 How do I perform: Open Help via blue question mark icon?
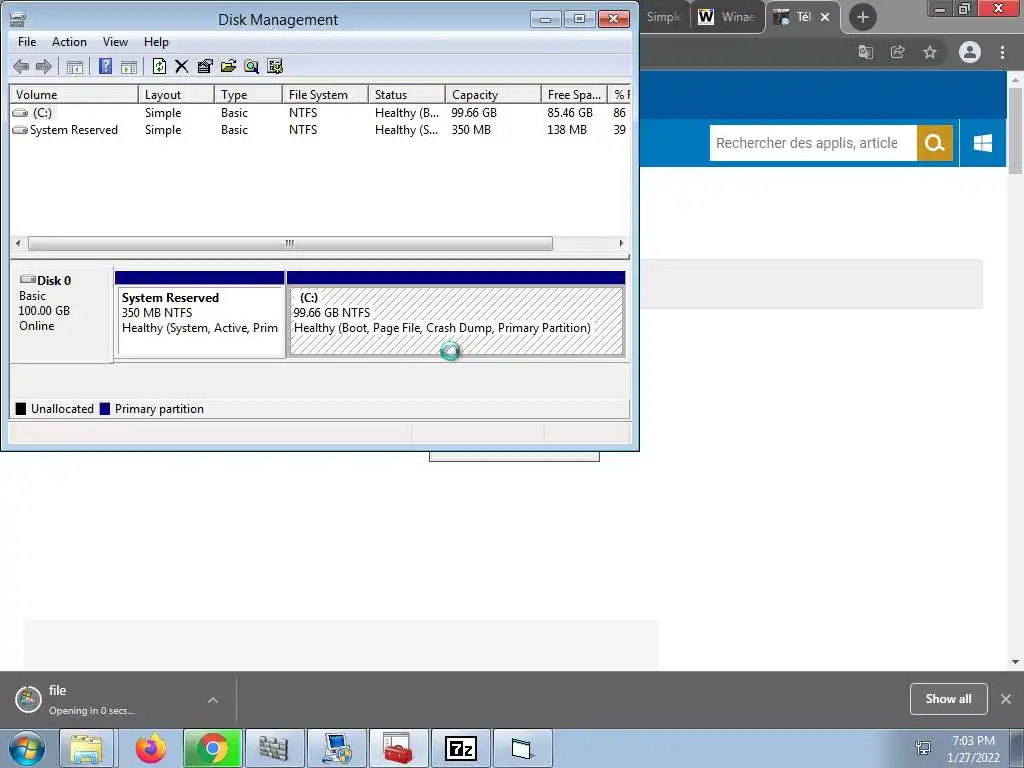tap(105, 66)
